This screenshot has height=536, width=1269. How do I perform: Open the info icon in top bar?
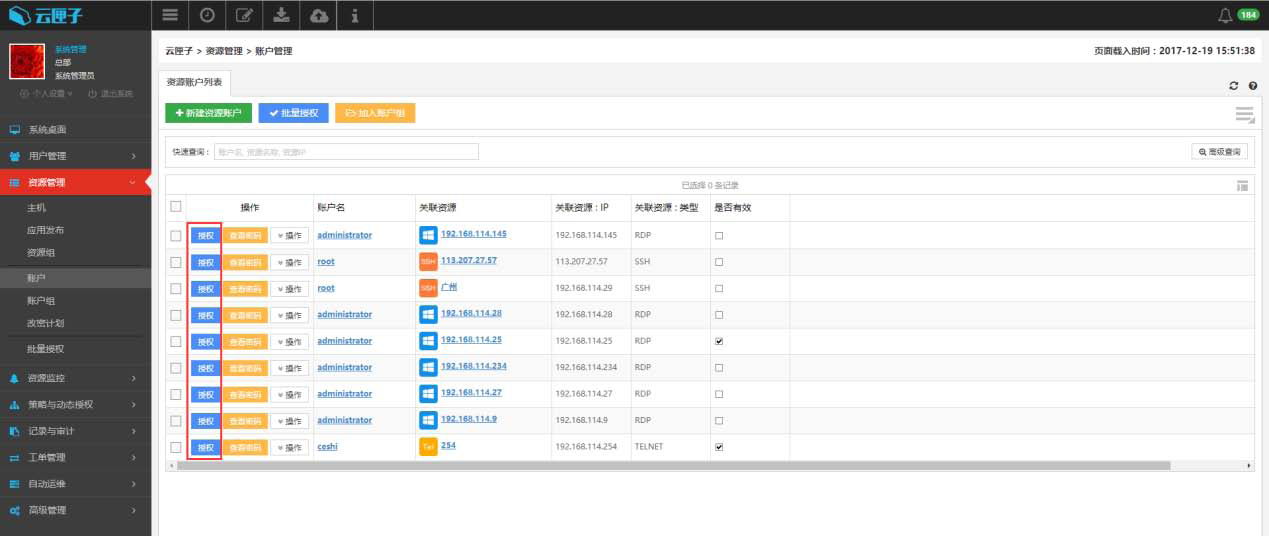click(x=355, y=15)
